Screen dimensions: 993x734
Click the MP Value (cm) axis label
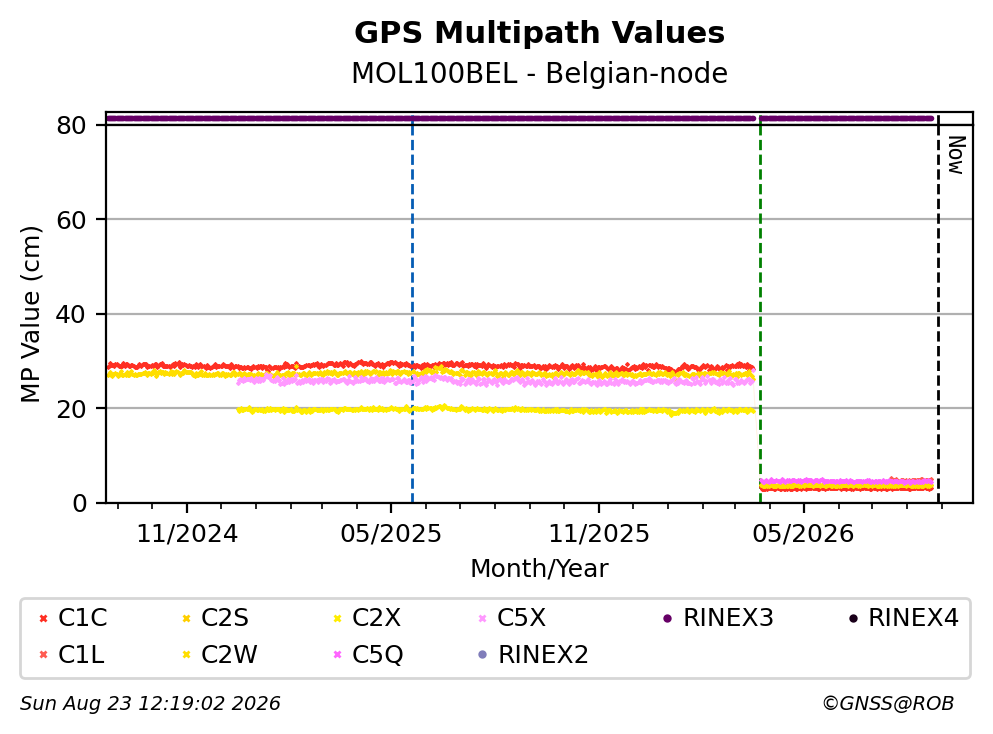[x=30, y=314]
